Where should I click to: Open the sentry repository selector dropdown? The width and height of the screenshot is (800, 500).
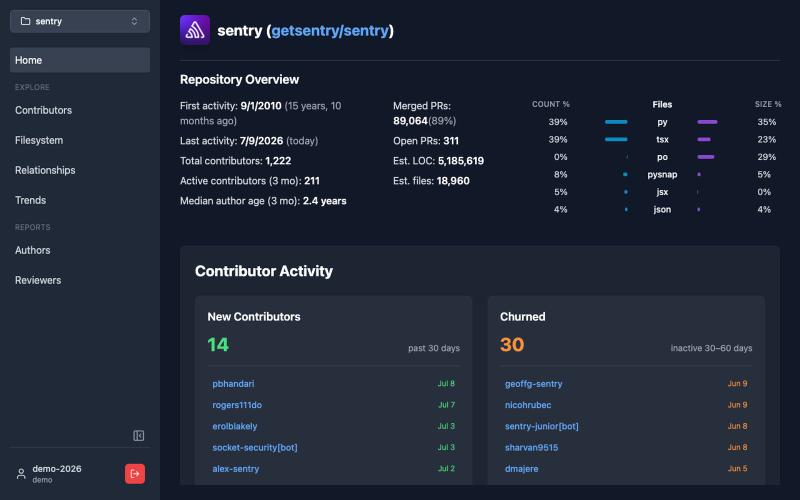pos(80,21)
